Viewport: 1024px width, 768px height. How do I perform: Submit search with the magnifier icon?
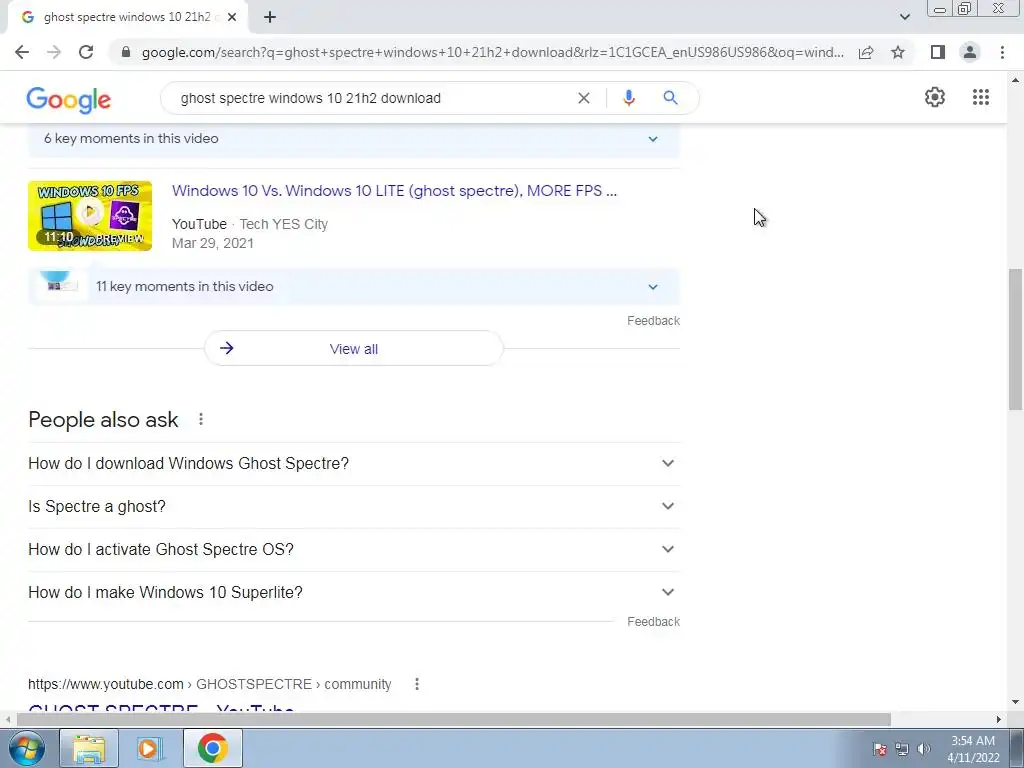(x=670, y=98)
